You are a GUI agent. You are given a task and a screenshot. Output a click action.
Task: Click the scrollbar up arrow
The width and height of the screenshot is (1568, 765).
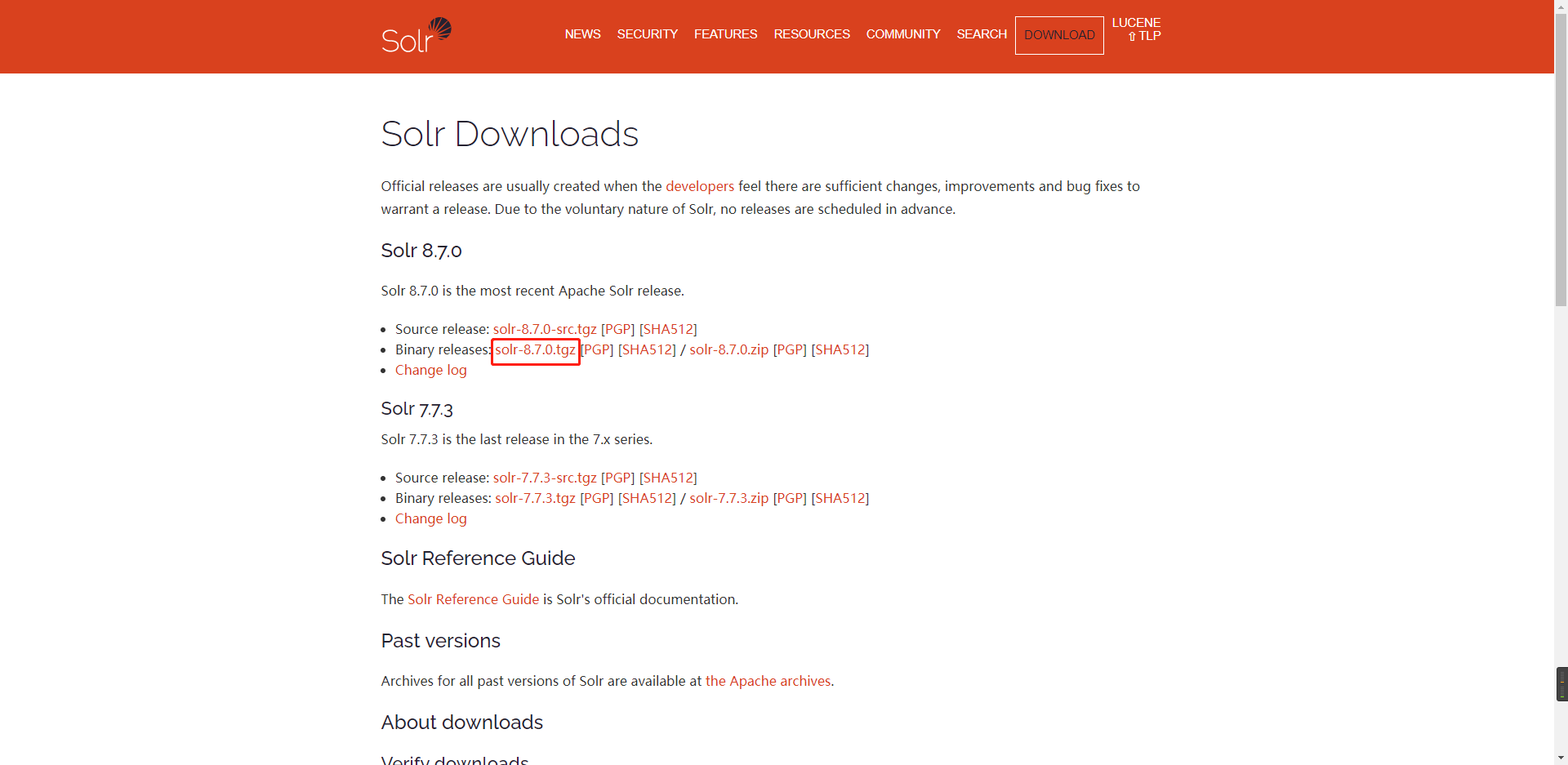point(1561,6)
